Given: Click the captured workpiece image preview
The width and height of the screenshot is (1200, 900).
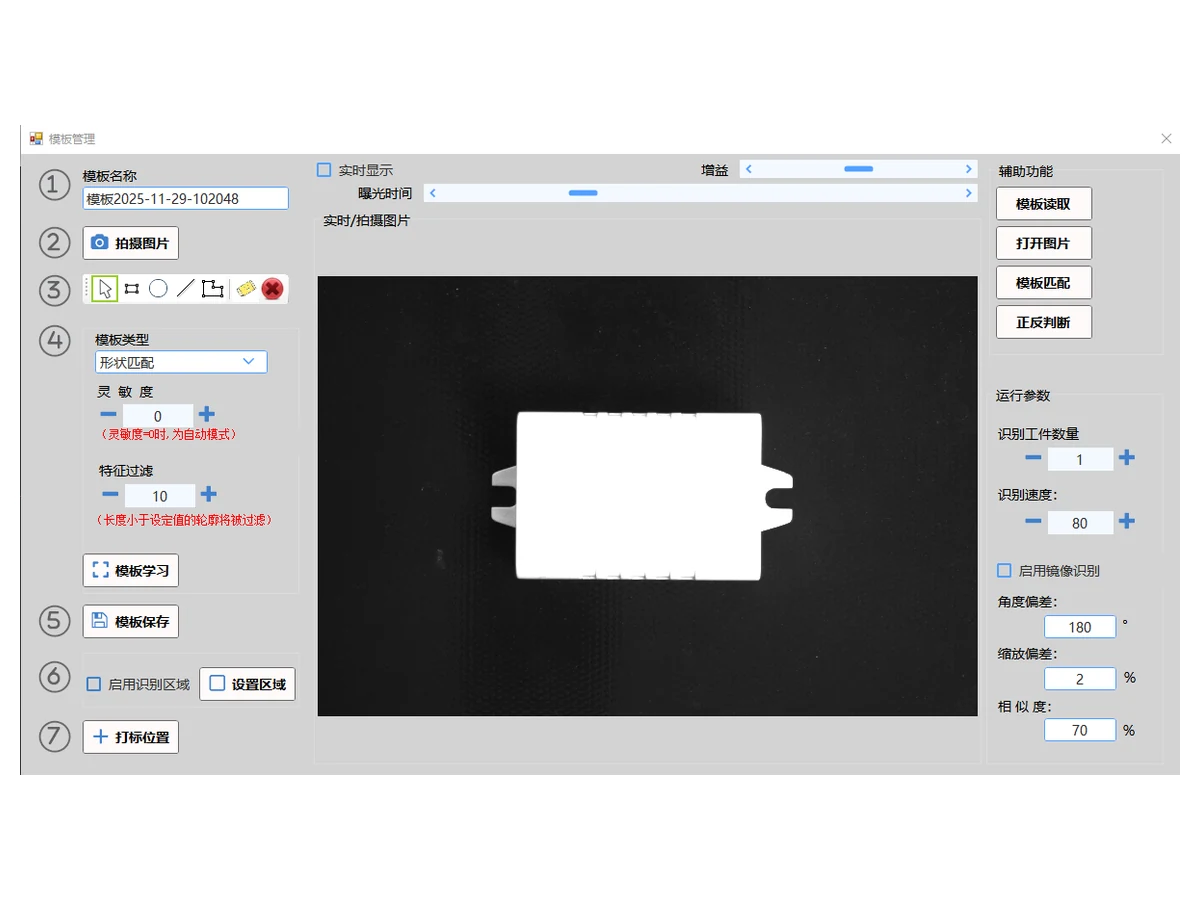Looking at the screenshot, I should point(647,496).
